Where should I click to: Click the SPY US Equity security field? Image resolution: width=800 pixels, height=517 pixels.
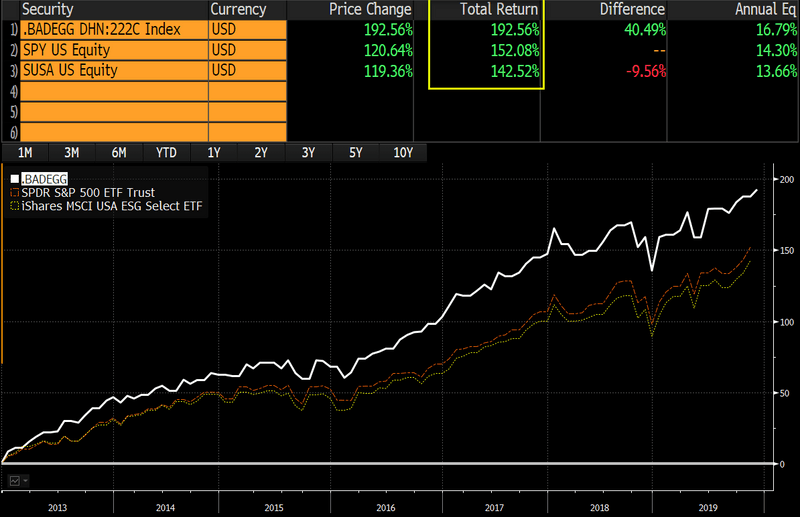[113, 50]
